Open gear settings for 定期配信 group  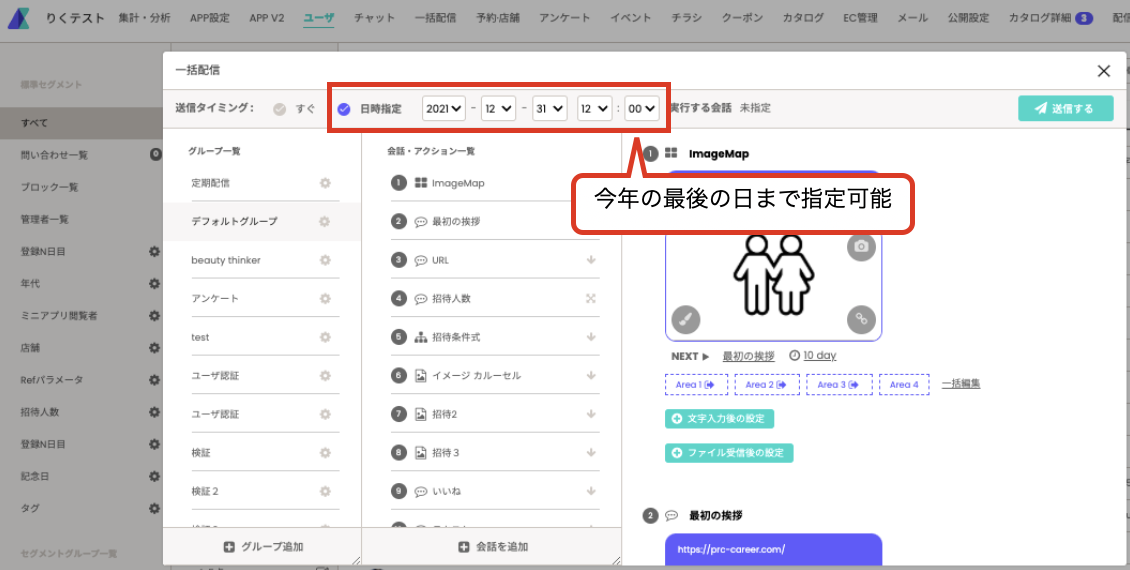click(325, 183)
